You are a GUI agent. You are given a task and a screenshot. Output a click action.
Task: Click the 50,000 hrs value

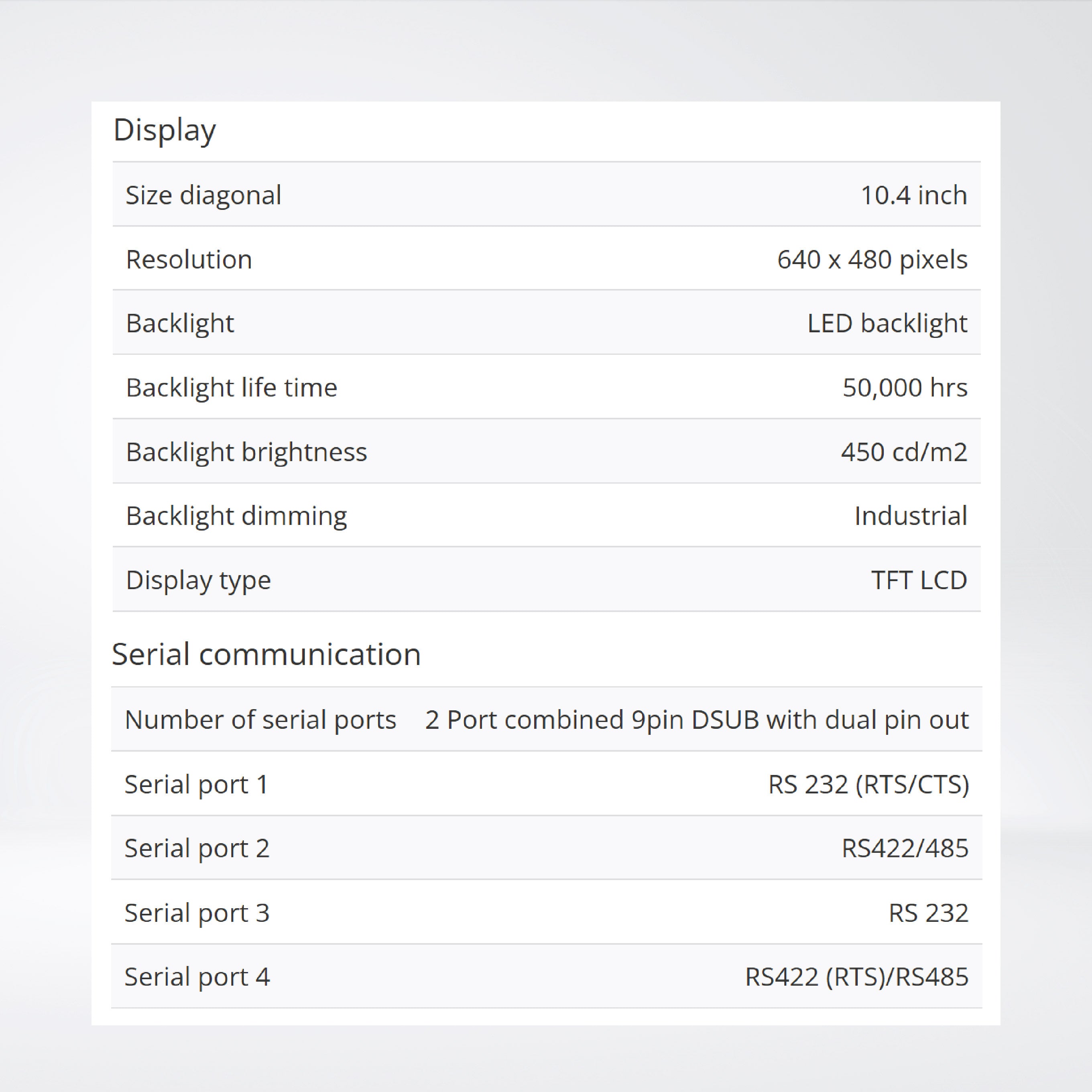pyautogui.click(x=904, y=388)
